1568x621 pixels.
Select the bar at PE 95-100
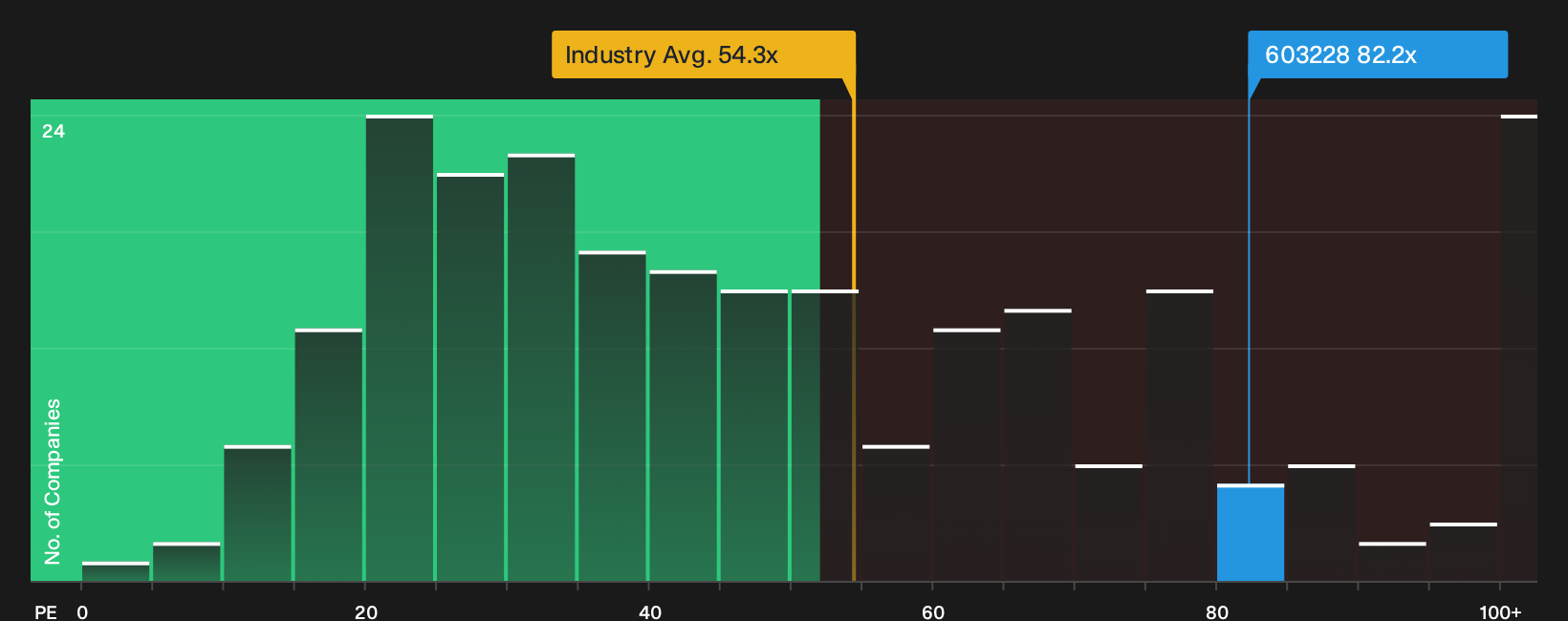tap(1464, 552)
